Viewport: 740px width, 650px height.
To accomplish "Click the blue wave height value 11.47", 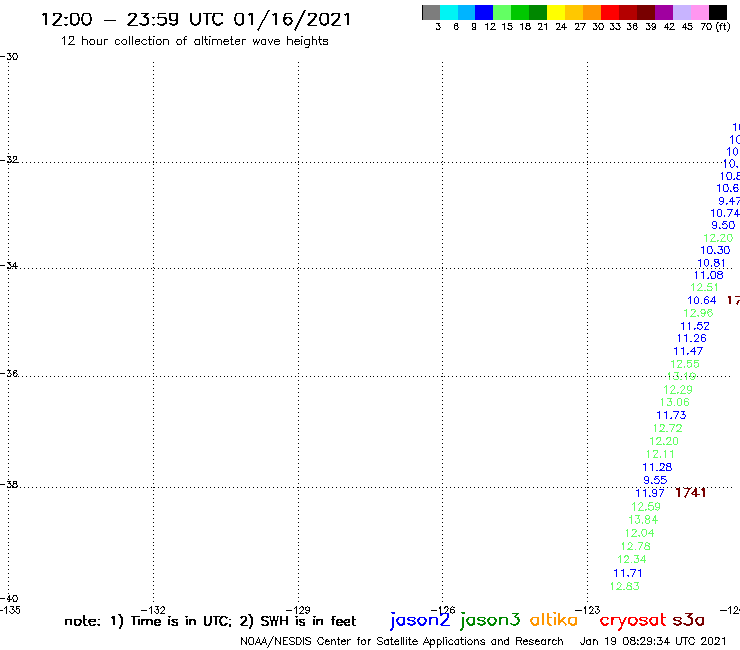I will (688, 351).
